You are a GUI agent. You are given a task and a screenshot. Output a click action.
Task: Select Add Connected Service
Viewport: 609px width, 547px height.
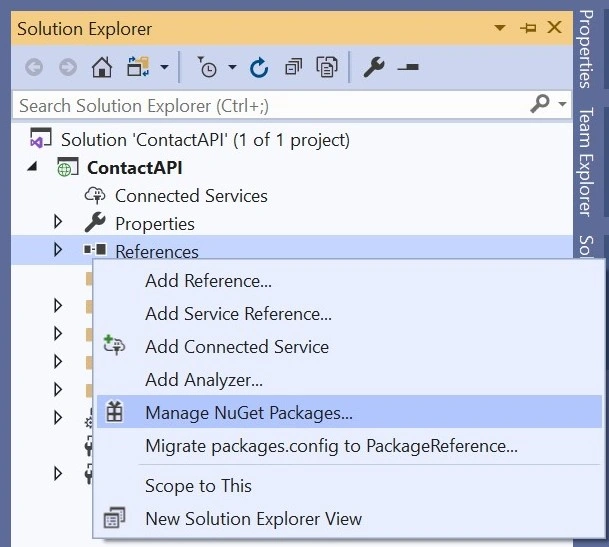[237, 347]
